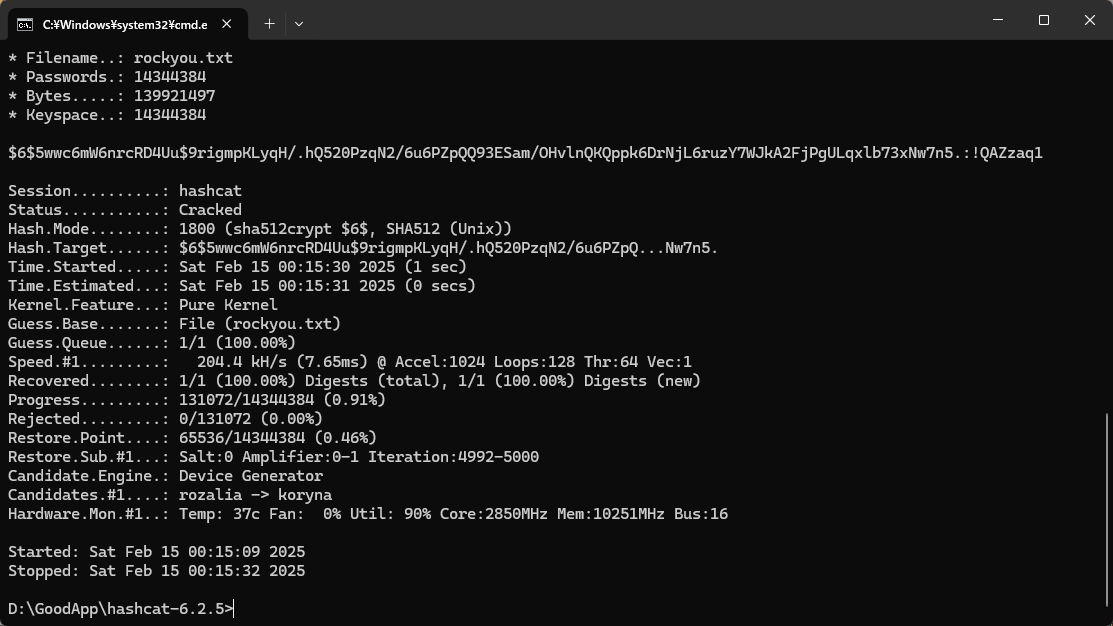Click the Hash.Mode 1800 sha512crypt line
The width and height of the screenshot is (1113, 626).
(x=260, y=229)
